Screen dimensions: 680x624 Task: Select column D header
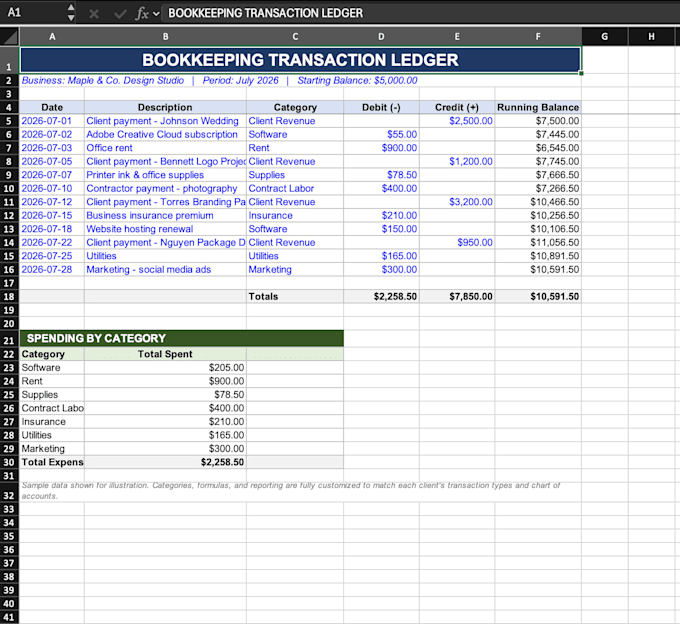click(x=381, y=36)
